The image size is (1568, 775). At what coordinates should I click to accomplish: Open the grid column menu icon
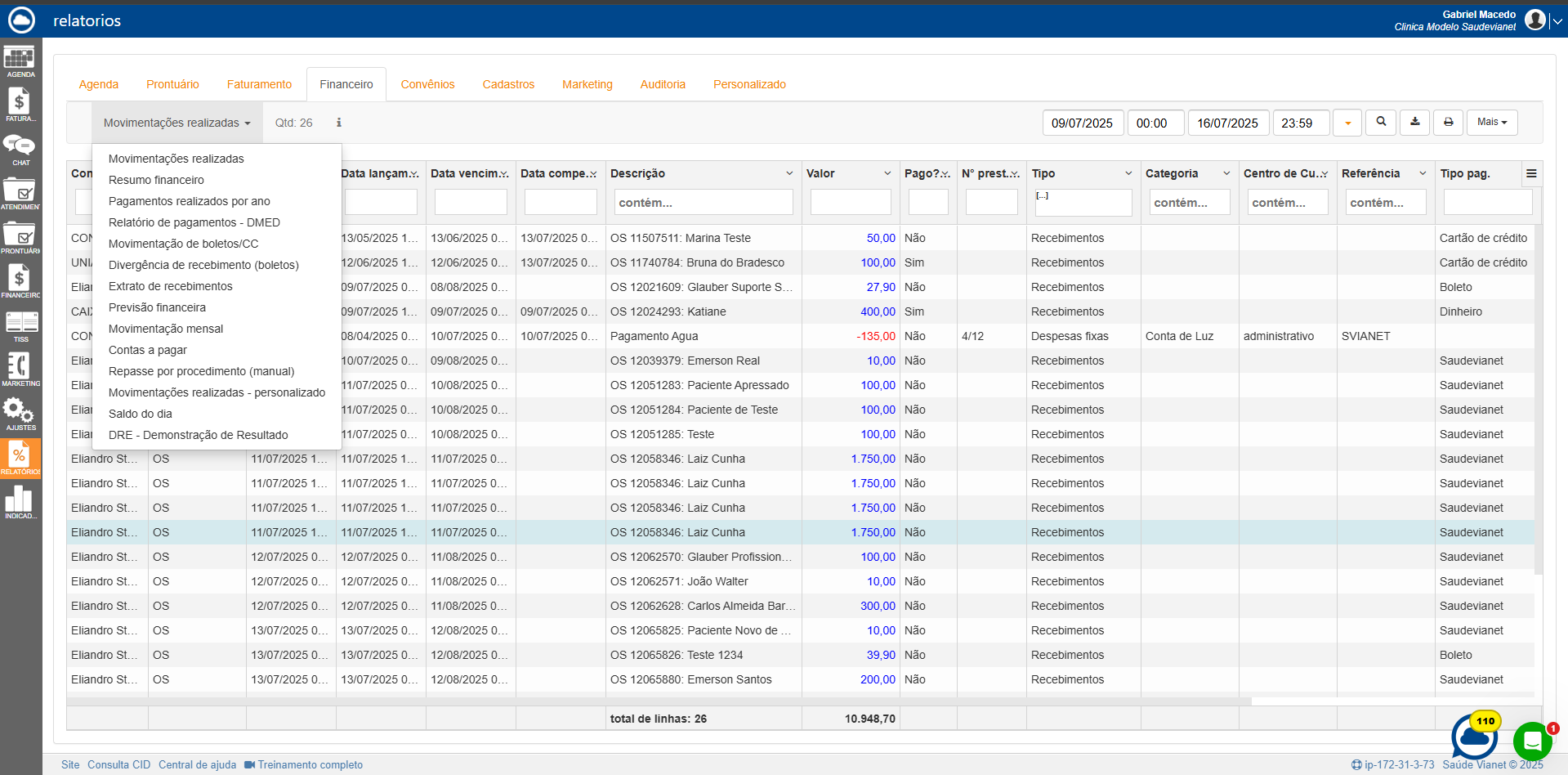[x=1531, y=173]
